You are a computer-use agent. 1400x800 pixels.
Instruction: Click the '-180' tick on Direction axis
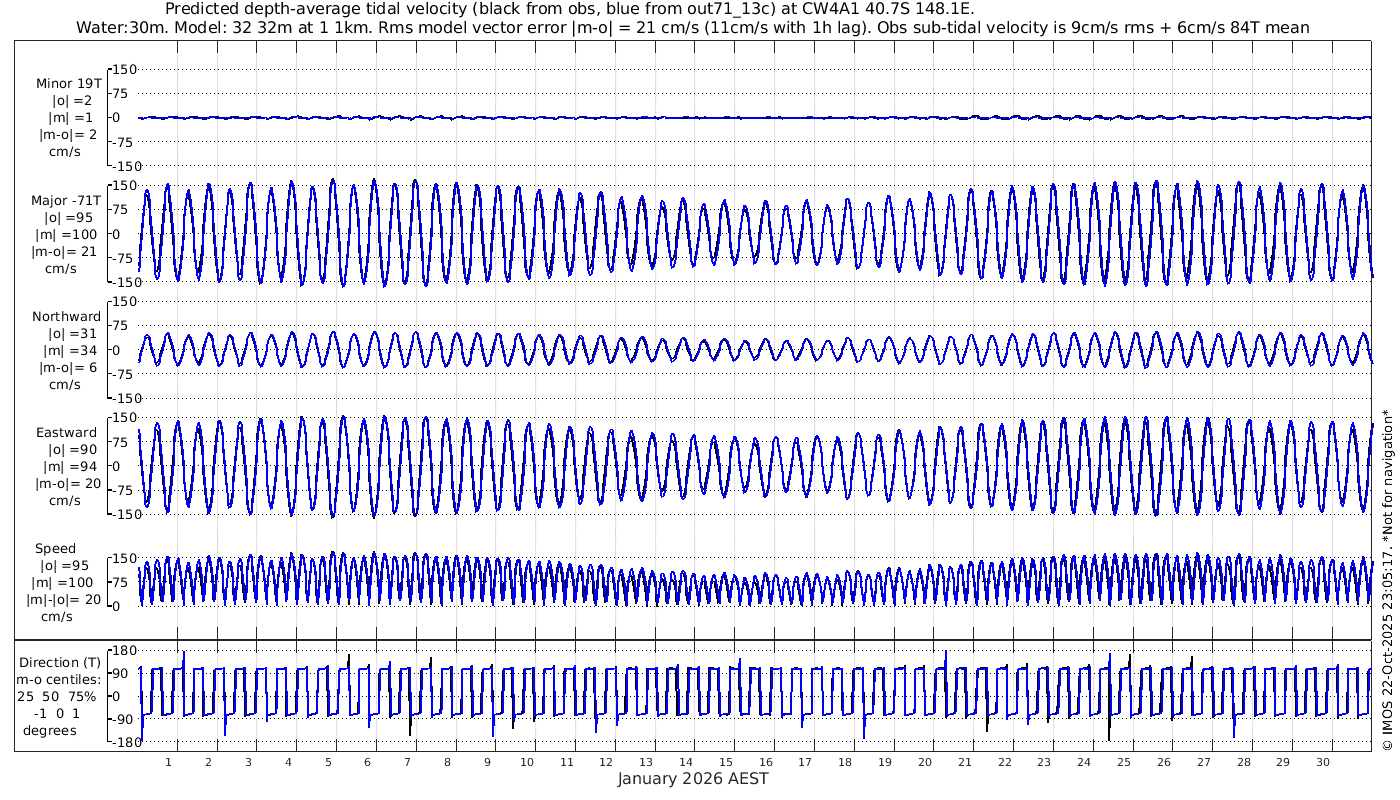[123, 742]
